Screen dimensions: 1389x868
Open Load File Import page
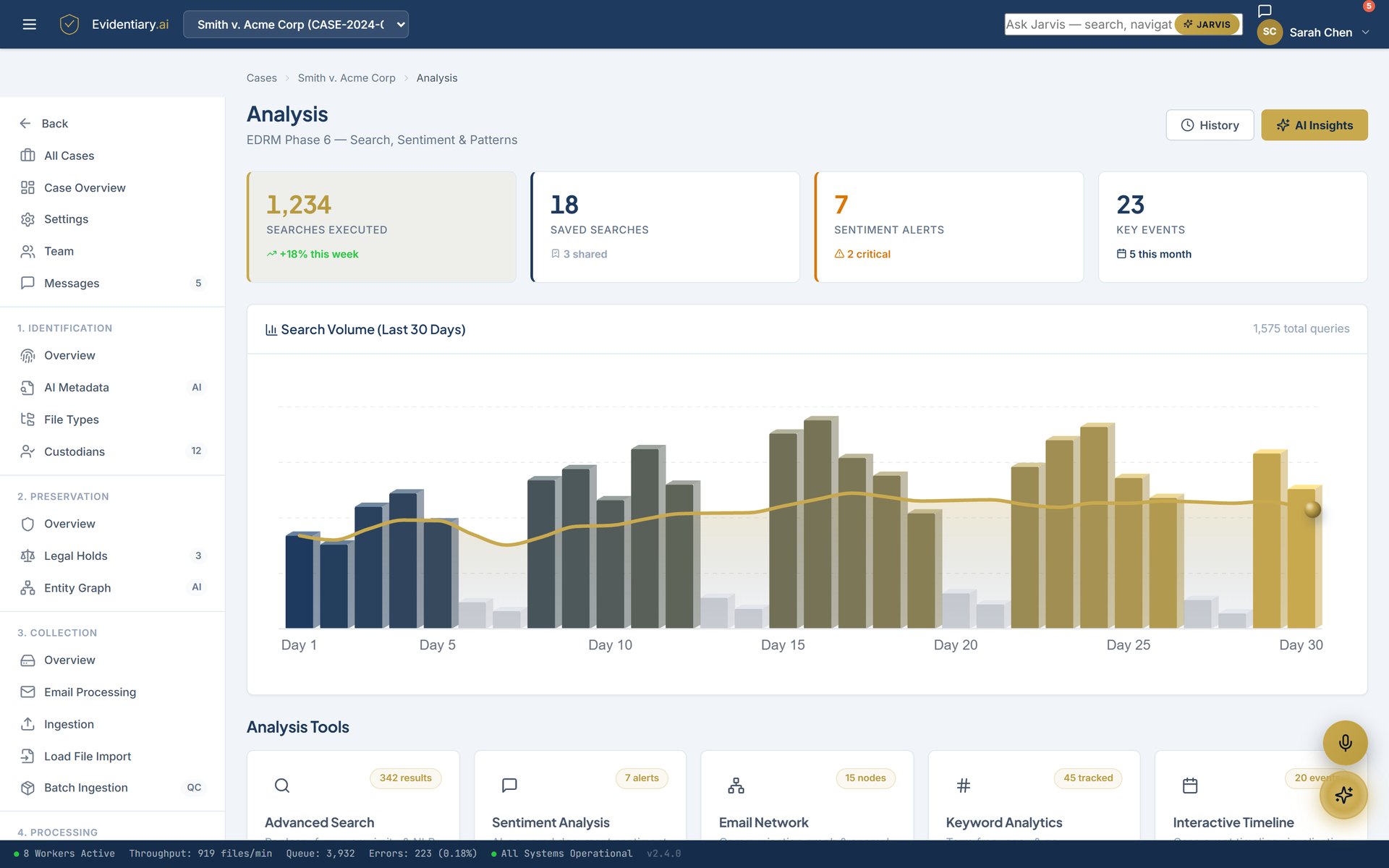(112, 756)
